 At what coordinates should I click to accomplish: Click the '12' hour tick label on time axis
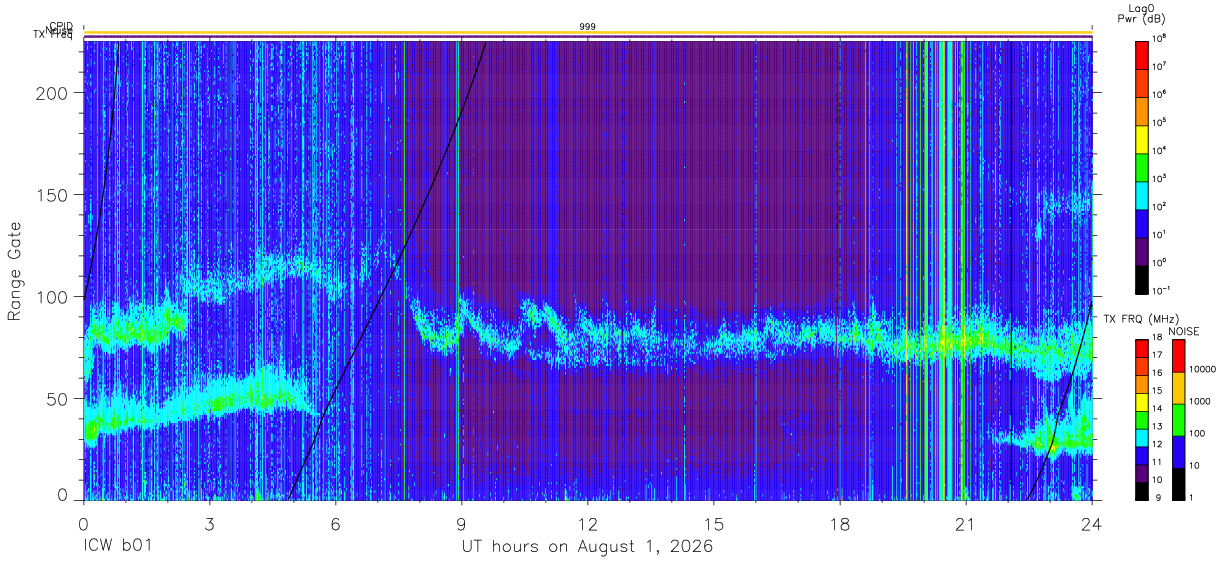[587, 524]
